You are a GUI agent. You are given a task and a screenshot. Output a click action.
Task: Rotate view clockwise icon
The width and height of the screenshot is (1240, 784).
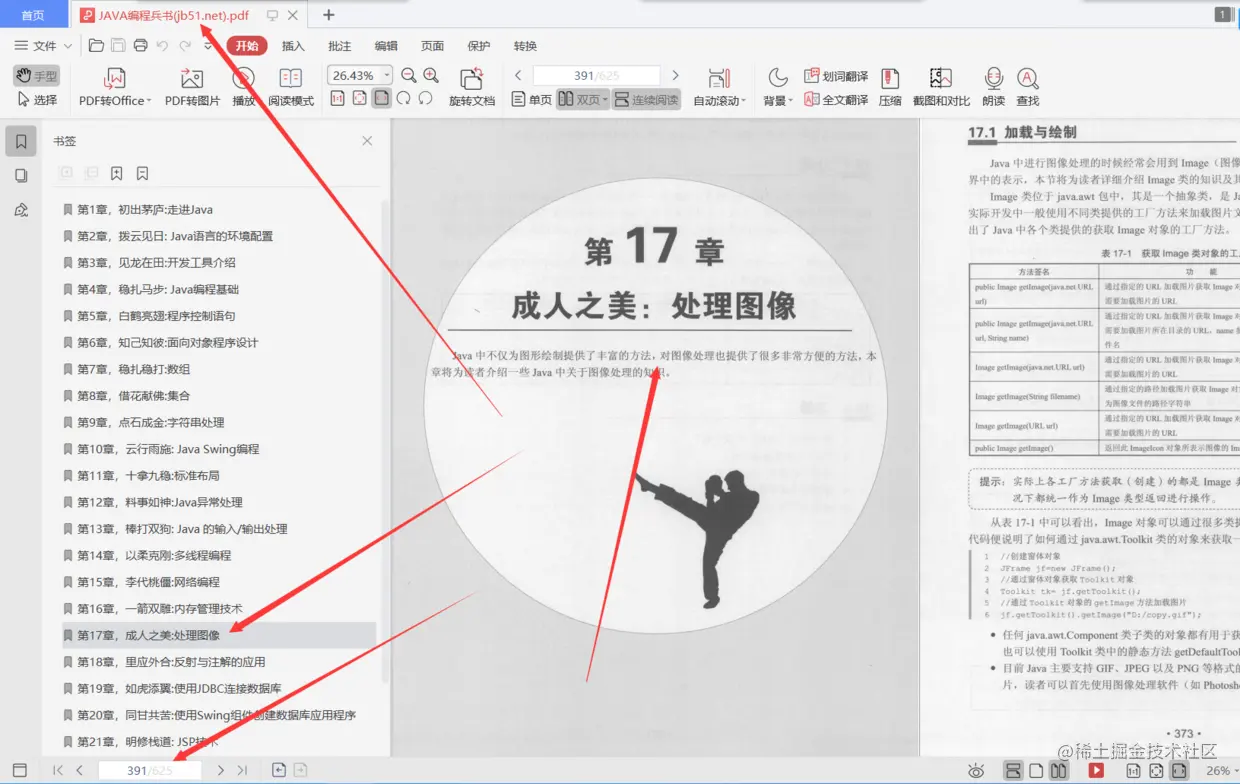pyautogui.click(x=403, y=98)
